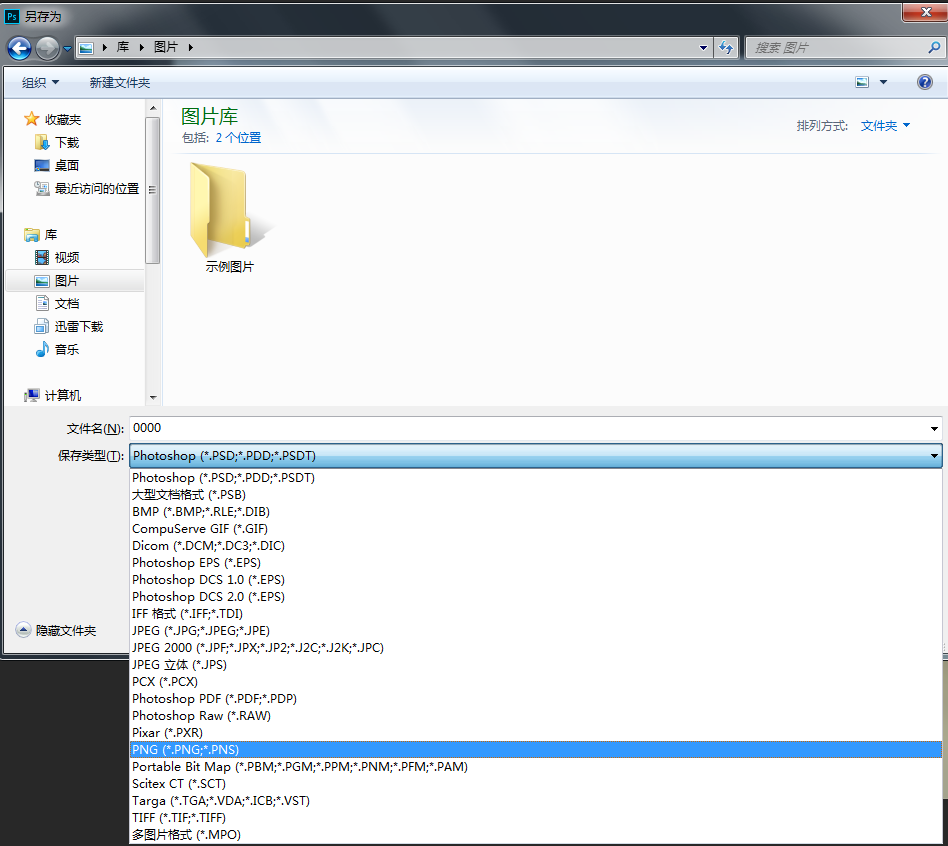Click the 文件名 input field
This screenshot has height=846, width=948.
(529, 428)
